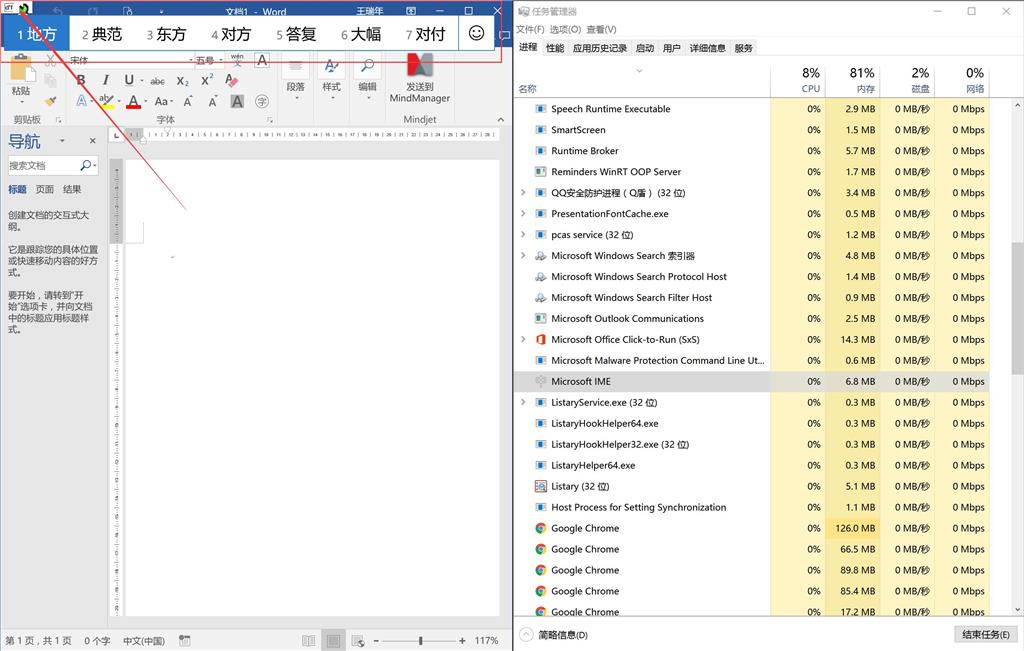Select IME candidate 5 答复
This screenshot has width=1024, height=651.
pyautogui.click(x=296, y=34)
